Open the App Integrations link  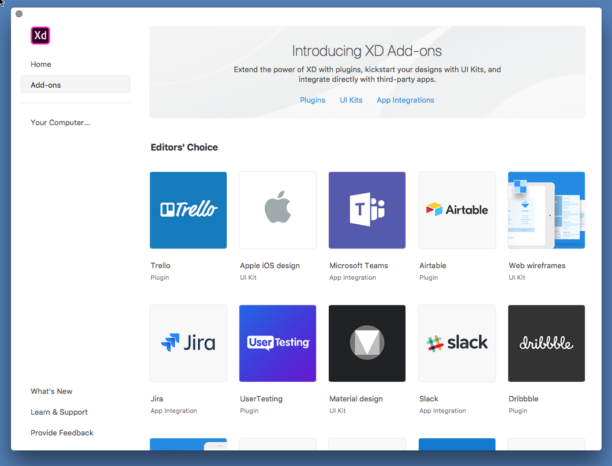click(405, 100)
